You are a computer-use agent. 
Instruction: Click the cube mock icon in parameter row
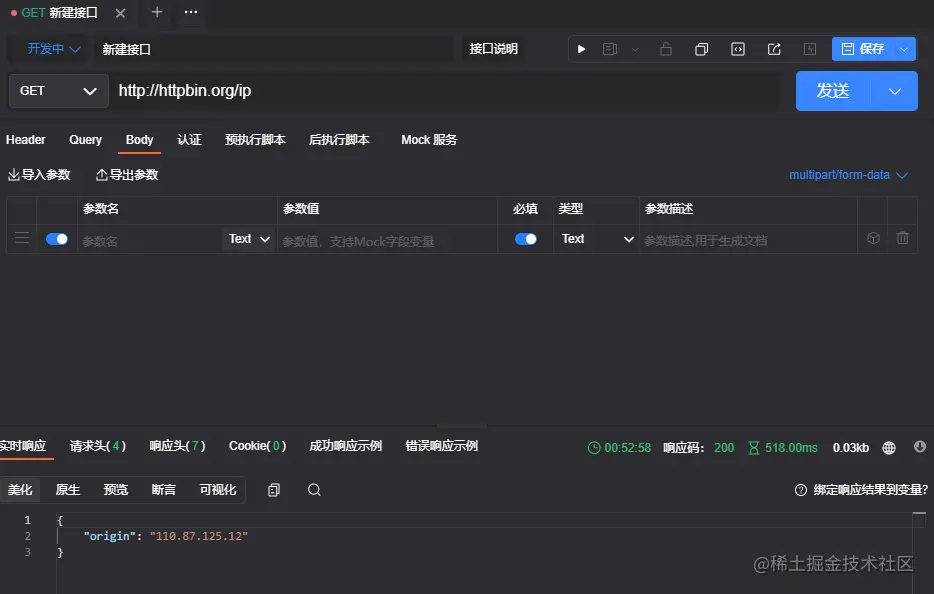click(x=873, y=238)
